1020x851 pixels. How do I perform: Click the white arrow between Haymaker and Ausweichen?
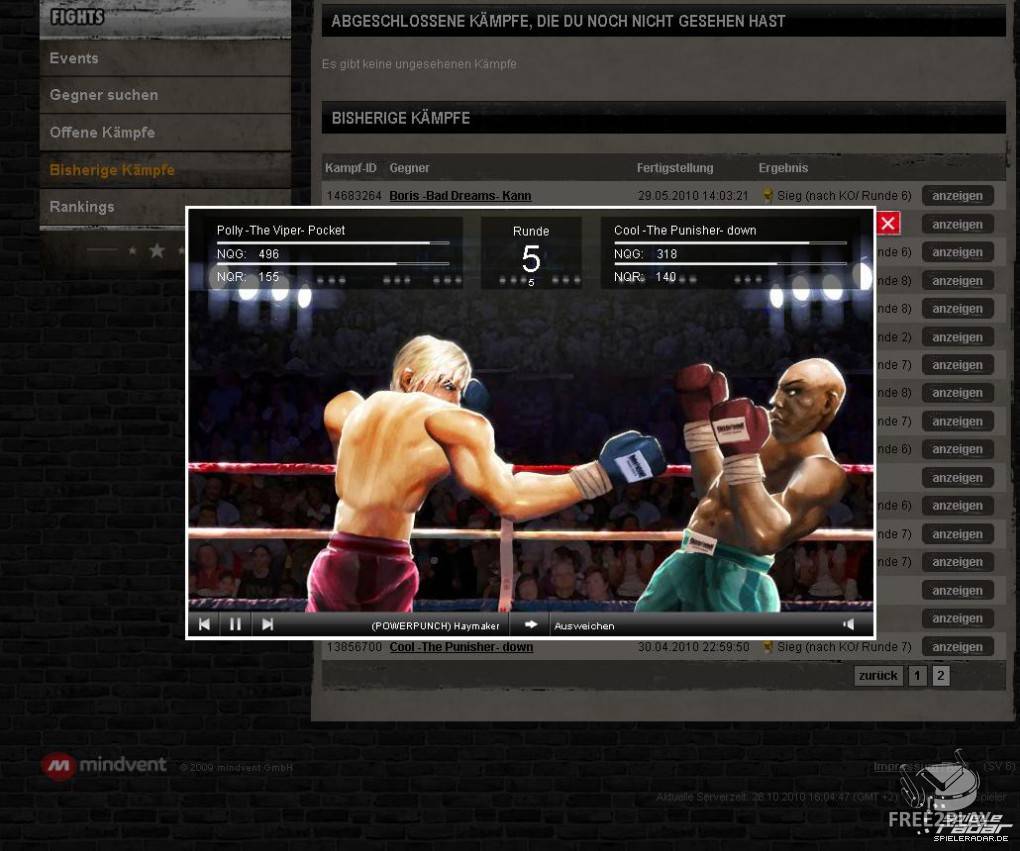pos(531,625)
